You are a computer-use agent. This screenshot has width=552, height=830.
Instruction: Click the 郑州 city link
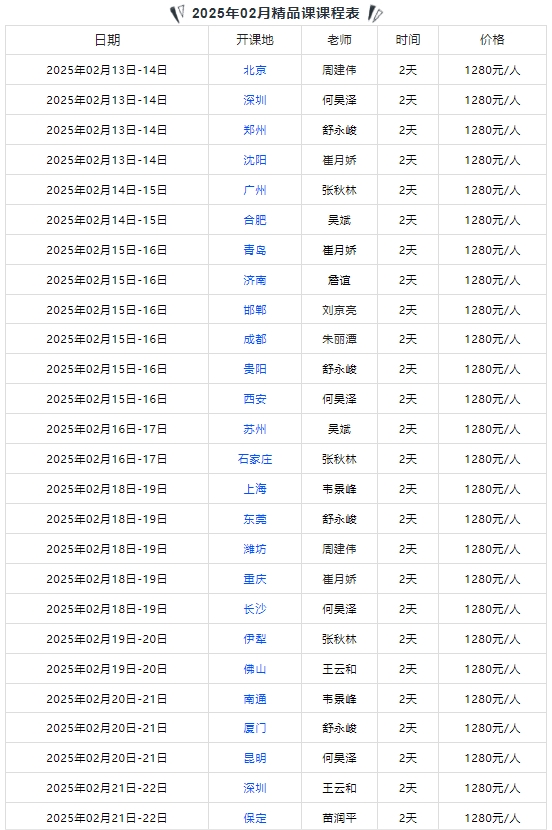click(x=255, y=130)
